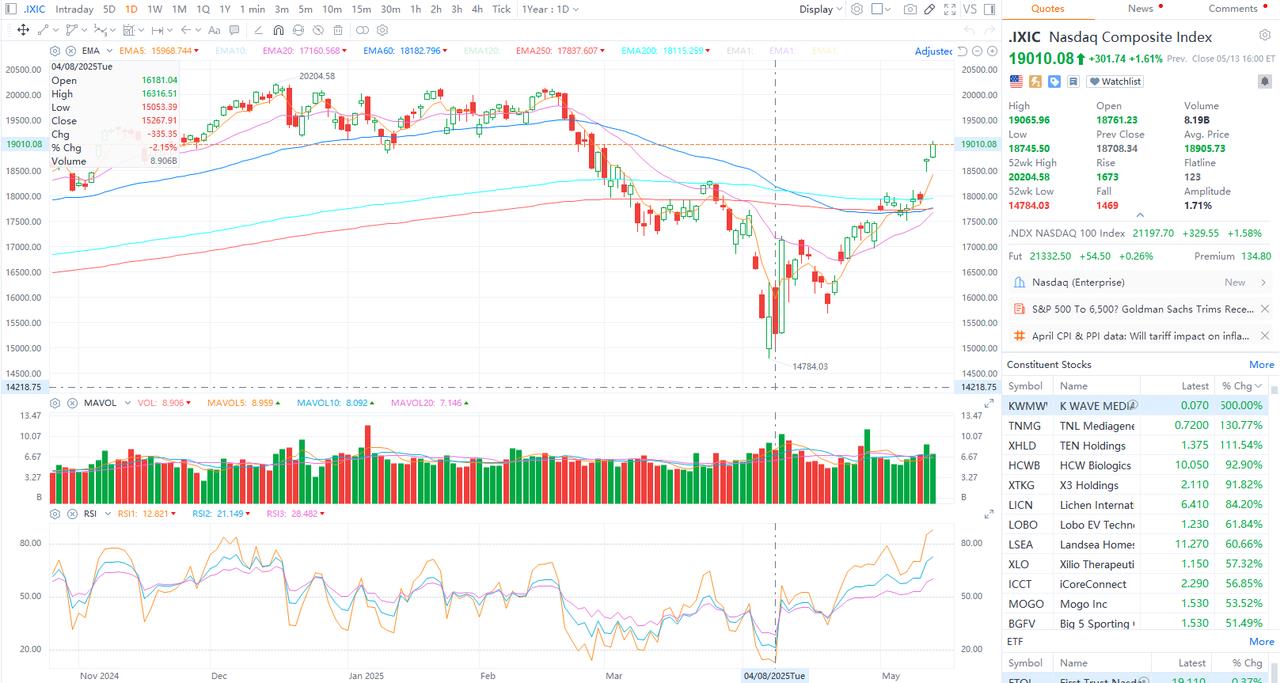Open Adjusted price dropdown

click(x=934, y=51)
